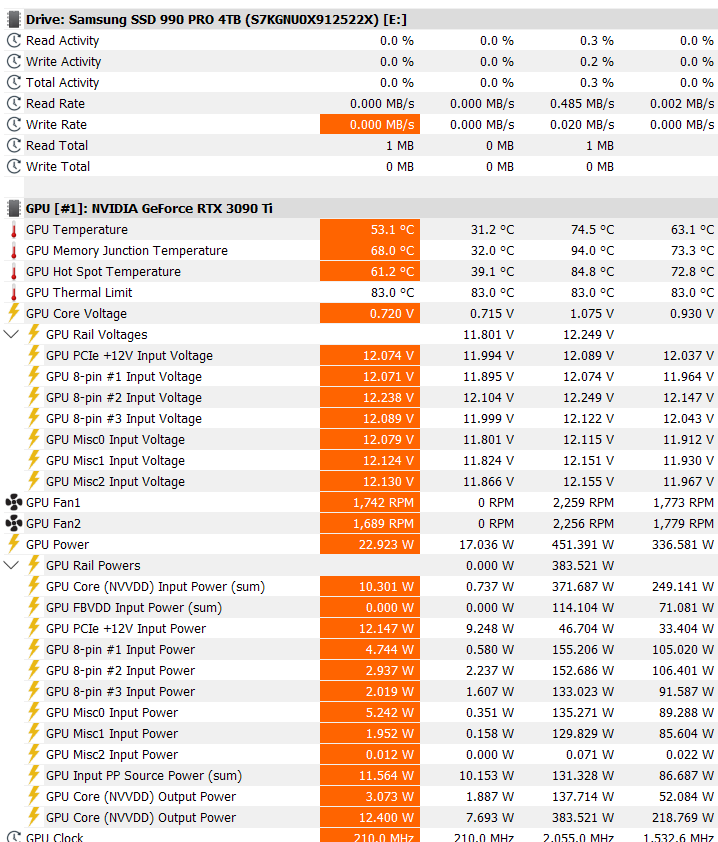
Task: Click the GPU 8-pin #1 Input Power label
Action: [121, 650]
